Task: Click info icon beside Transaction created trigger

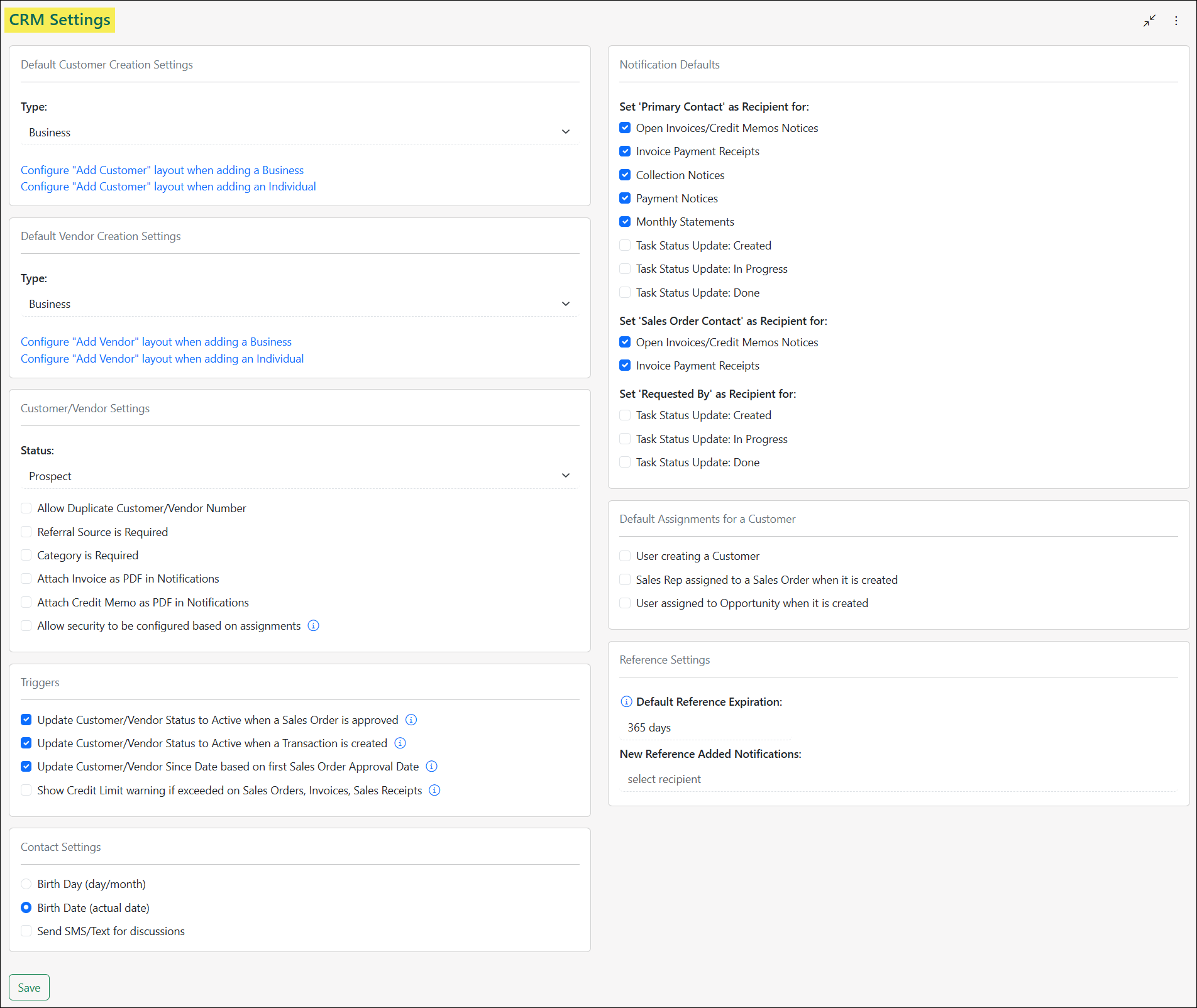Action: [x=400, y=743]
